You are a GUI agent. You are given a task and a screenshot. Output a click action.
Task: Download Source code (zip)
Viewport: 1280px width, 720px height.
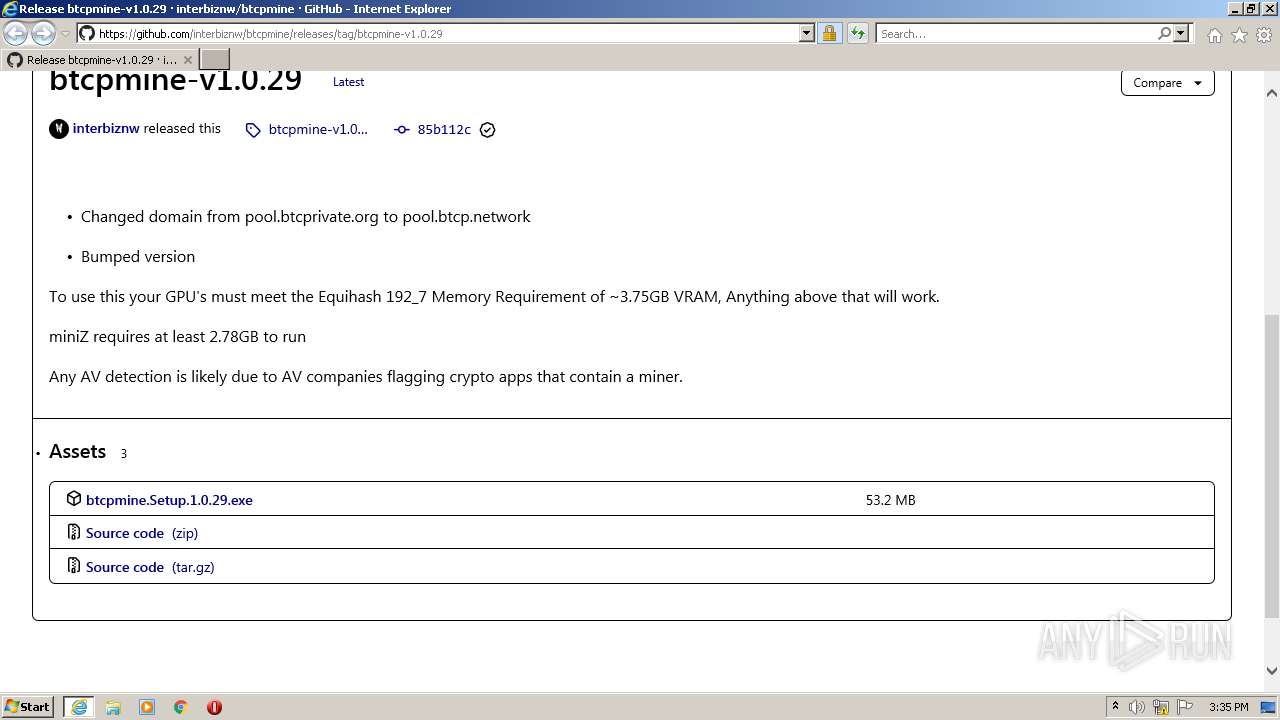pos(142,533)
